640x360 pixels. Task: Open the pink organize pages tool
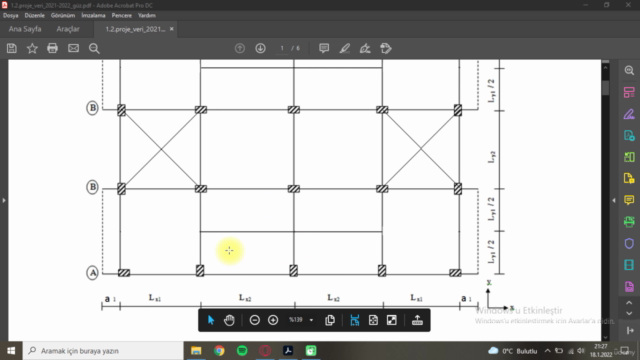pyautogui.click(x=629, y=92)
